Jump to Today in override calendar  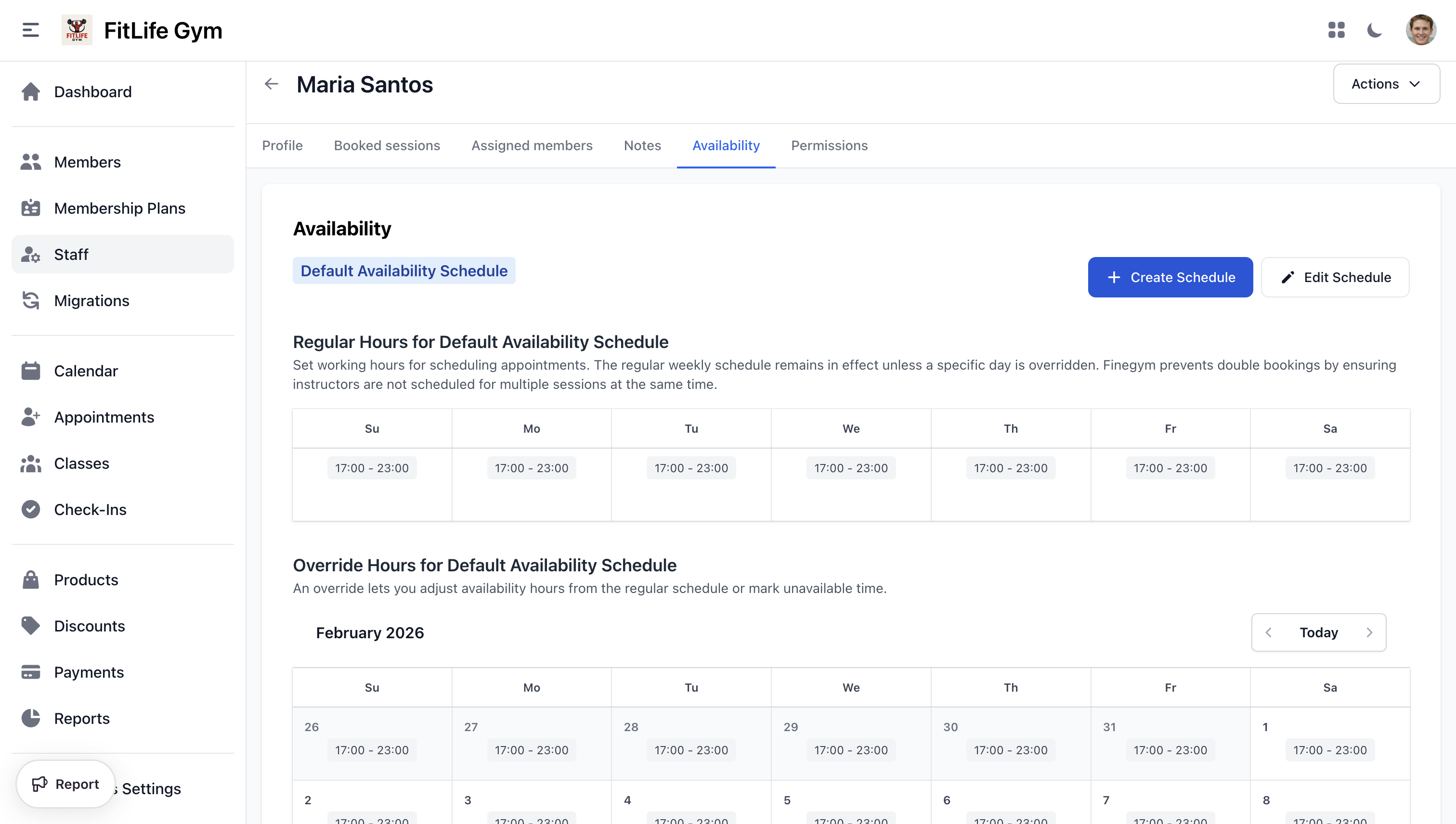(1318, 632)
